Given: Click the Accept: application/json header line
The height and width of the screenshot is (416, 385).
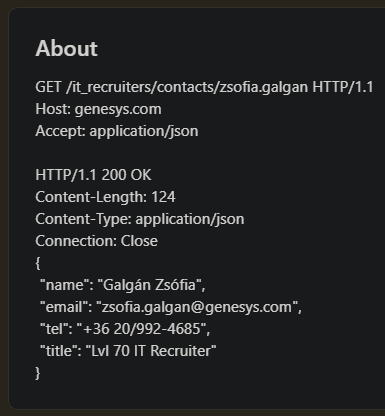Looking at the screenshot, I should 117,131.
